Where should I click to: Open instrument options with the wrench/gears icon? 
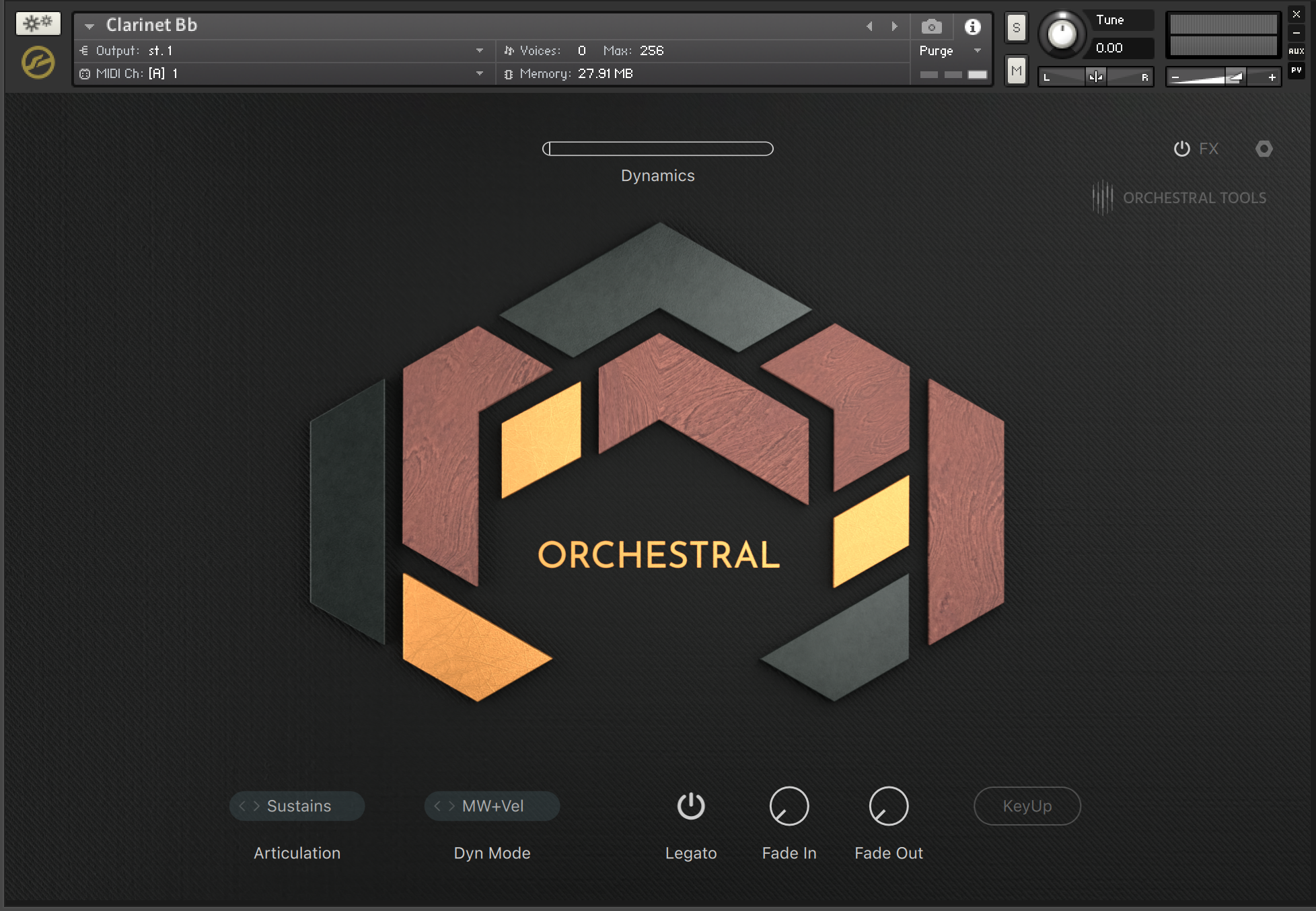point(37,22)
